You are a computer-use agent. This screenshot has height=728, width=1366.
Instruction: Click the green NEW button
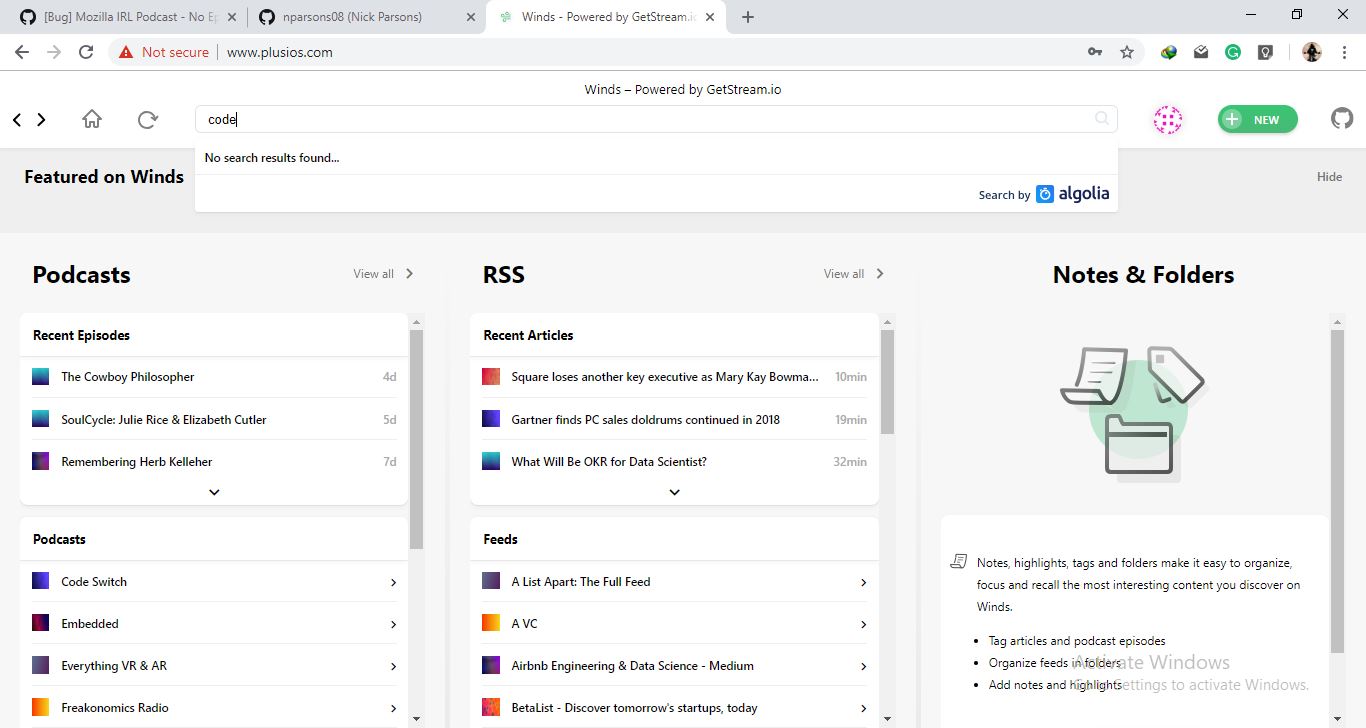pos(1257,119)
